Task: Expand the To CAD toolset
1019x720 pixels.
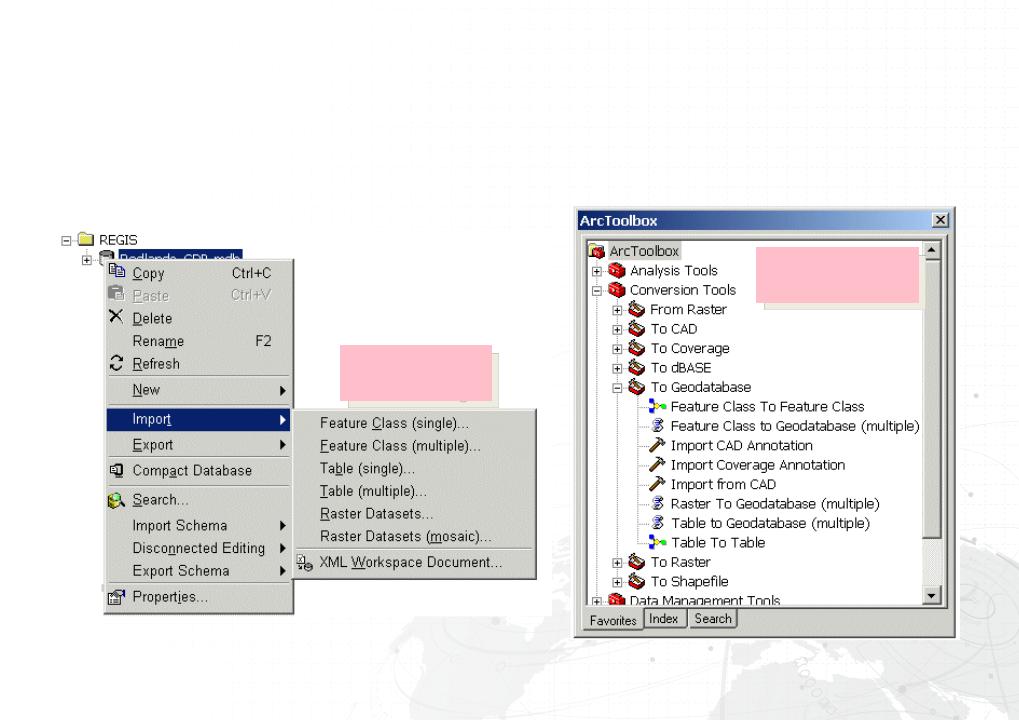Action: (x=617, y=329)
